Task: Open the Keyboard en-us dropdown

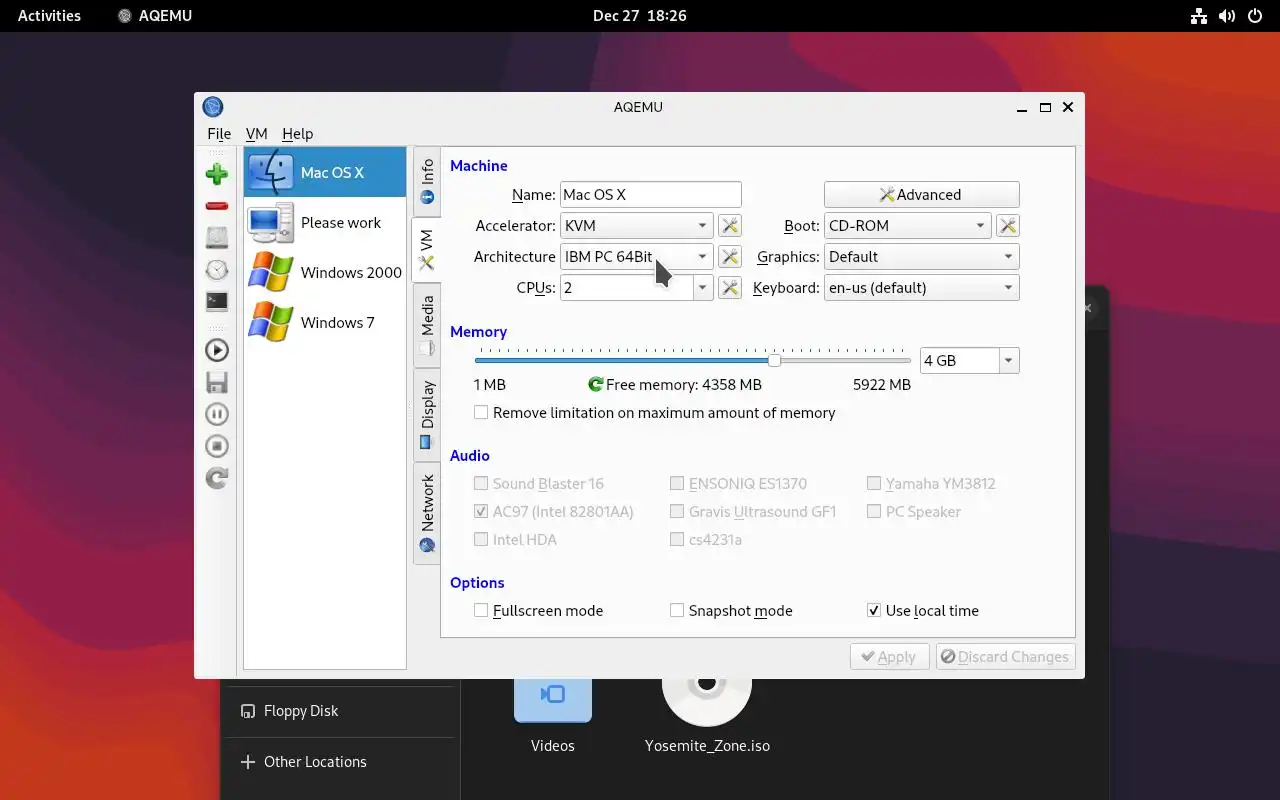Action: pyautogui.click(x=922, y=288)
